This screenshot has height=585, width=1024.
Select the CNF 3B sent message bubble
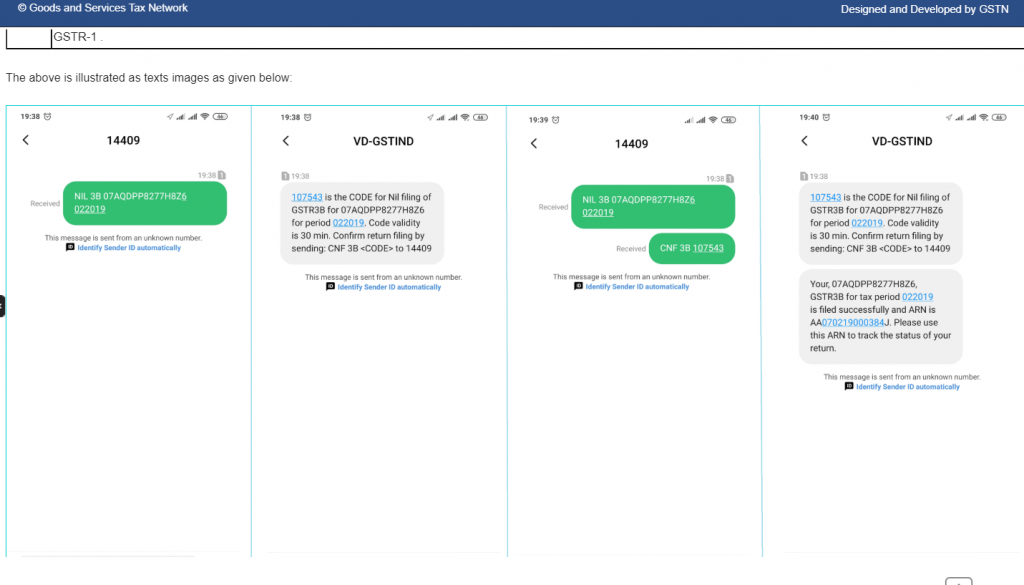(x=692, y=248)
